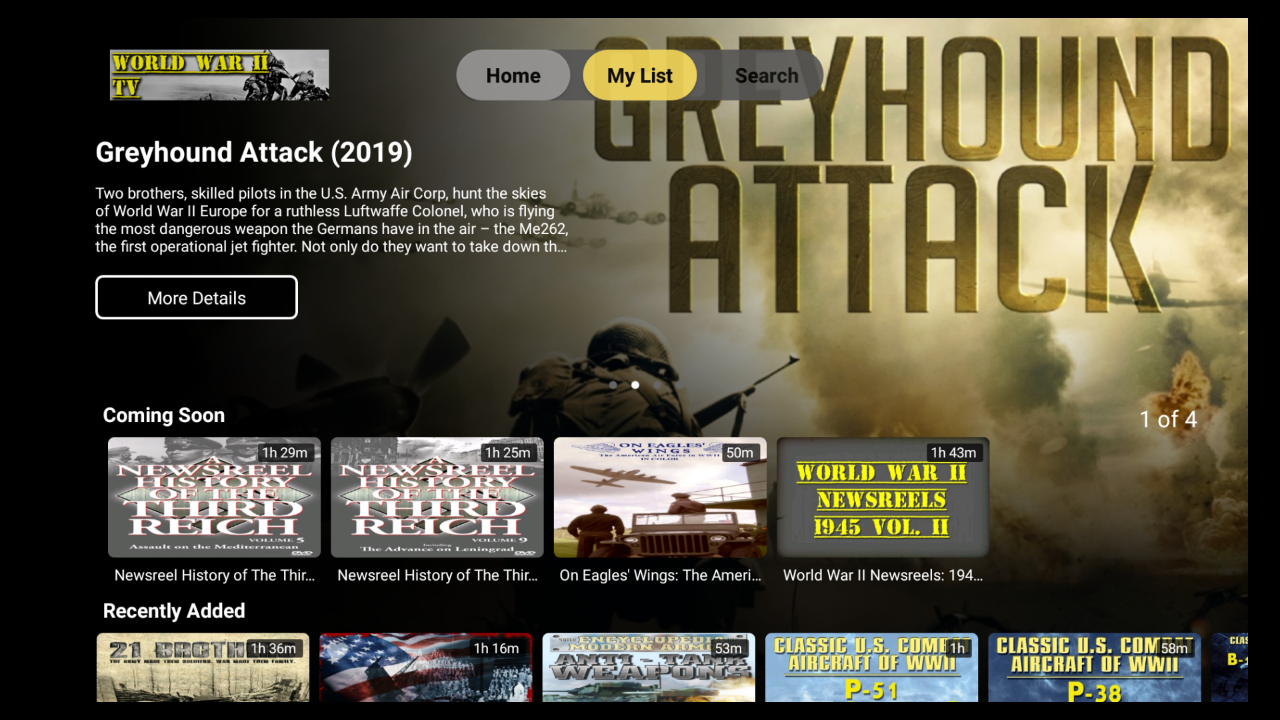Screen dimensions: 1280x720
Task: Open World War II Newsreels 1945 Vol. II
Action: [883, 497]
